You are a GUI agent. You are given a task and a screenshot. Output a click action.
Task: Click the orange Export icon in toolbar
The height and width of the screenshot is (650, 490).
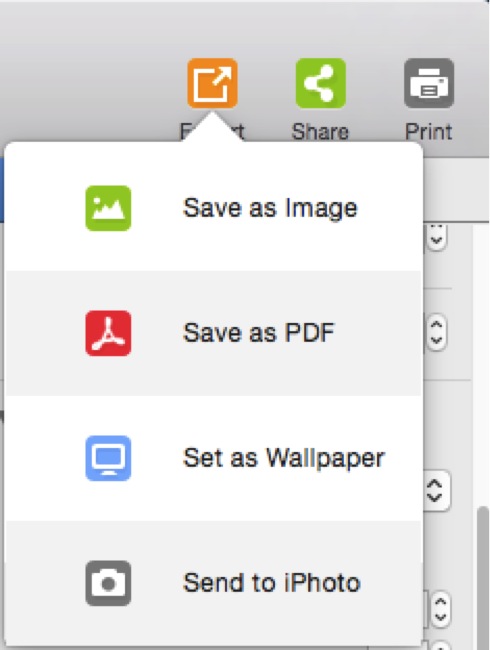coord(212,83)
